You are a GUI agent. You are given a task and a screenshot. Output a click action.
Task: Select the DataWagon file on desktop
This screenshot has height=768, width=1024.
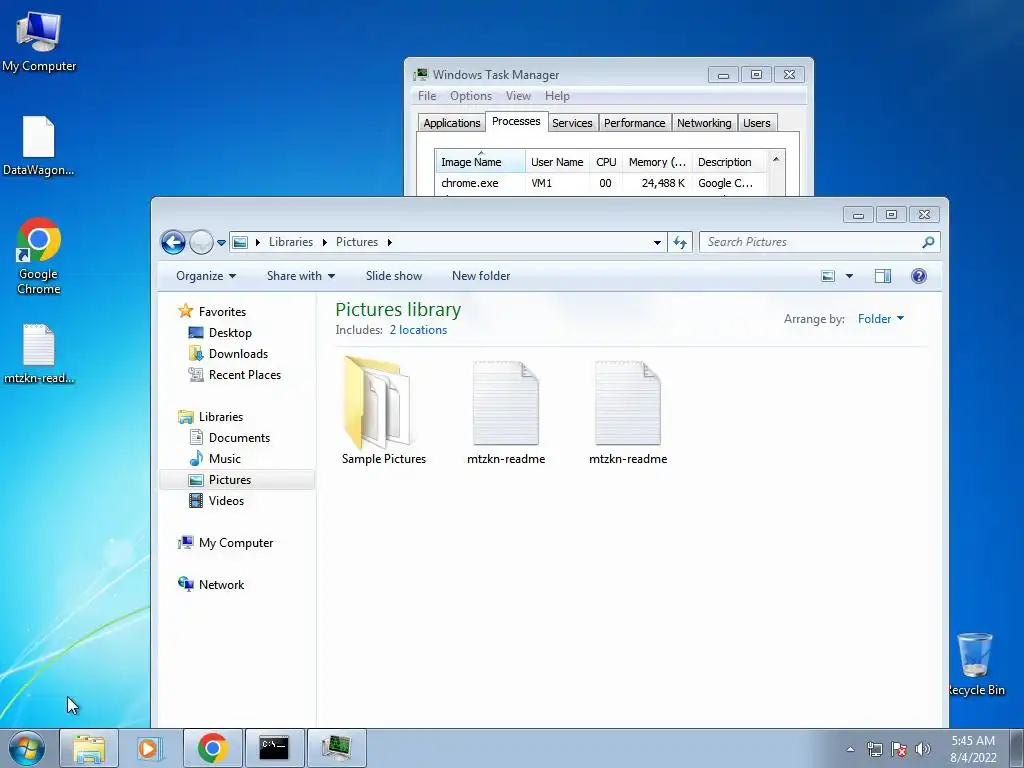tap(39, 146)
